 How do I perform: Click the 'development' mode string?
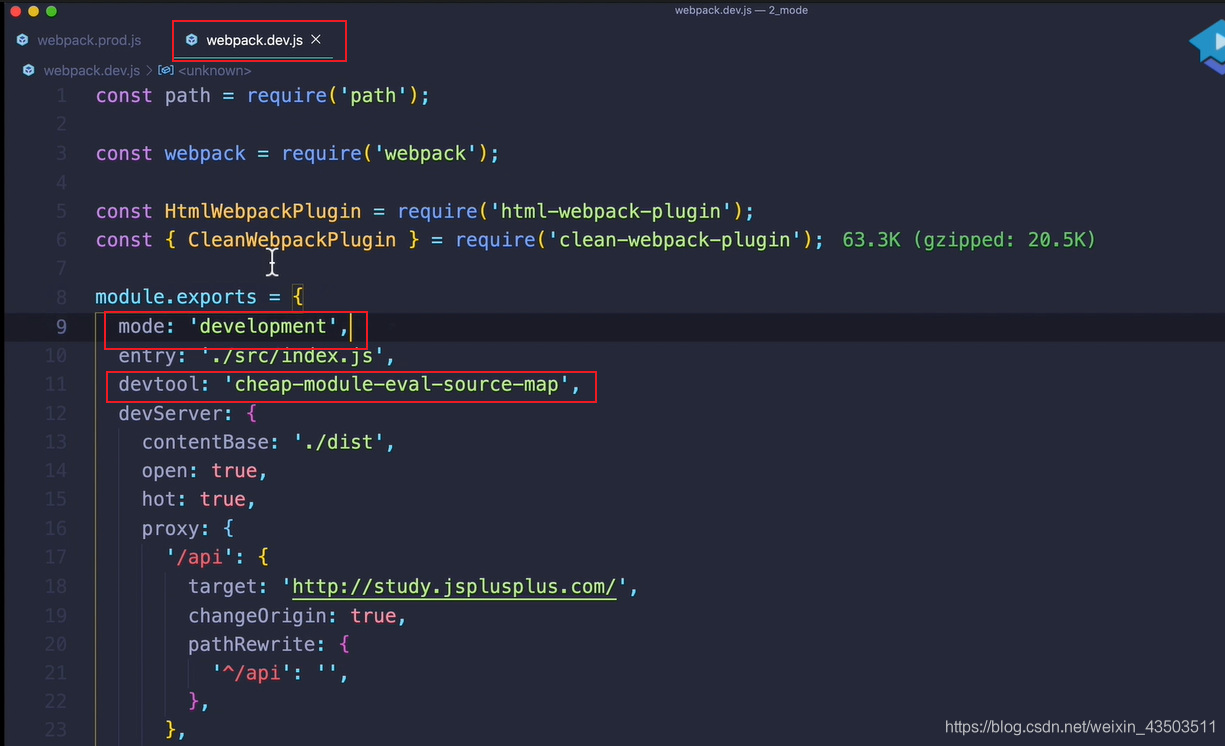[x=264, y=327]
